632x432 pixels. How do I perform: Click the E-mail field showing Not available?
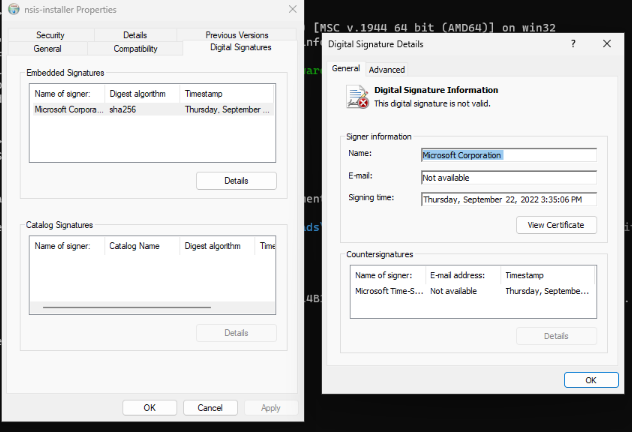(509, 178)
